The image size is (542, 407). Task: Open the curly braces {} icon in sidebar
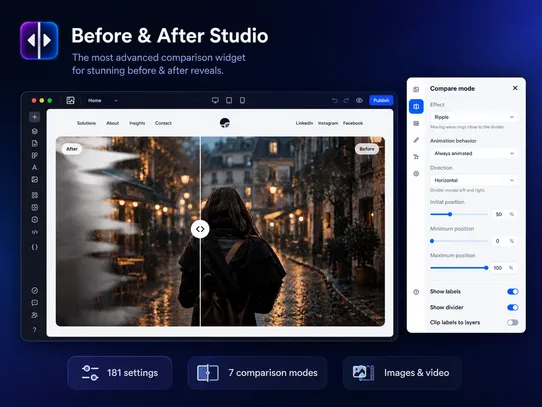[x=35, y=247]
